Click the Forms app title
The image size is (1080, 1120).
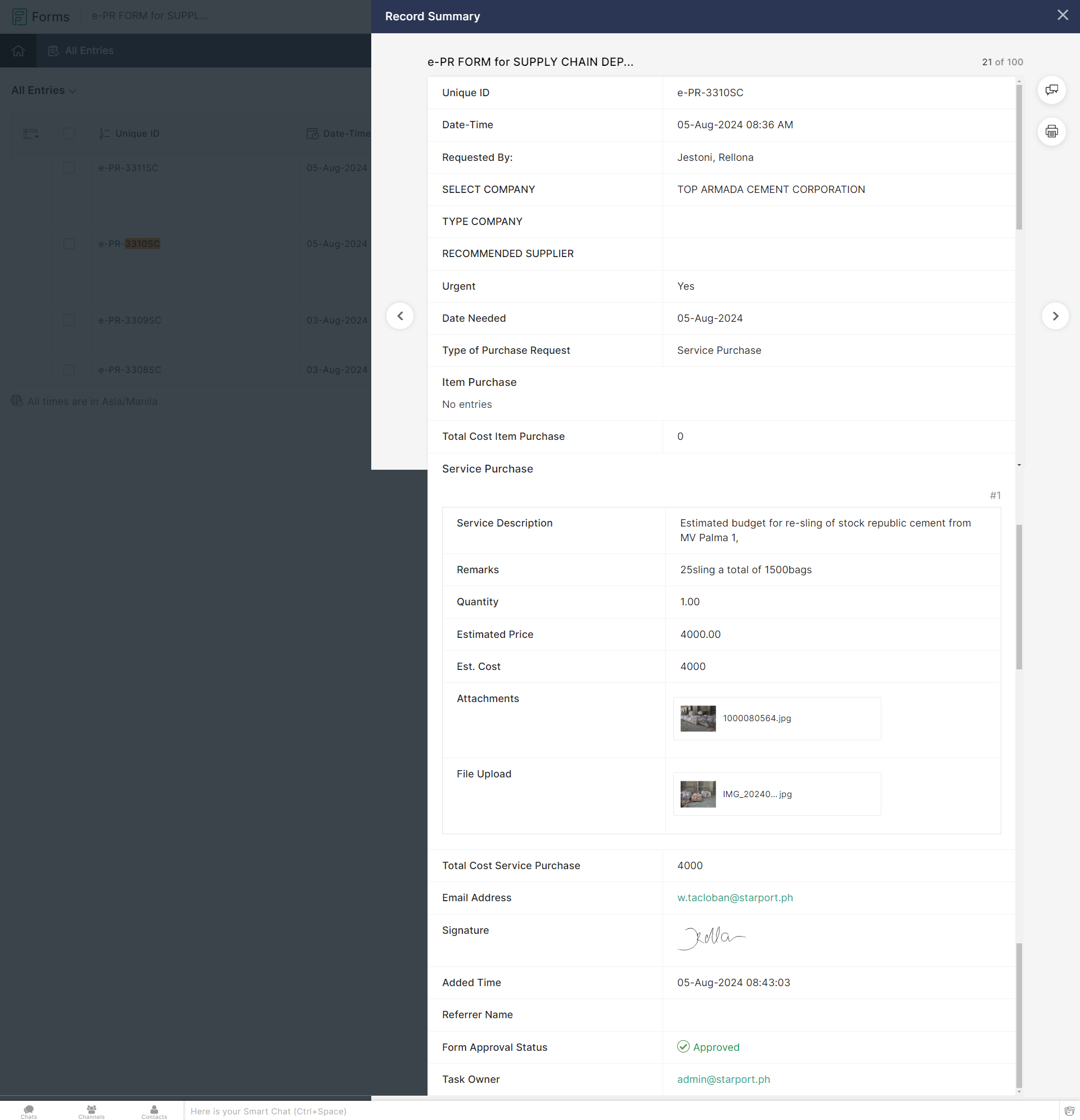(x=50, y=16)
